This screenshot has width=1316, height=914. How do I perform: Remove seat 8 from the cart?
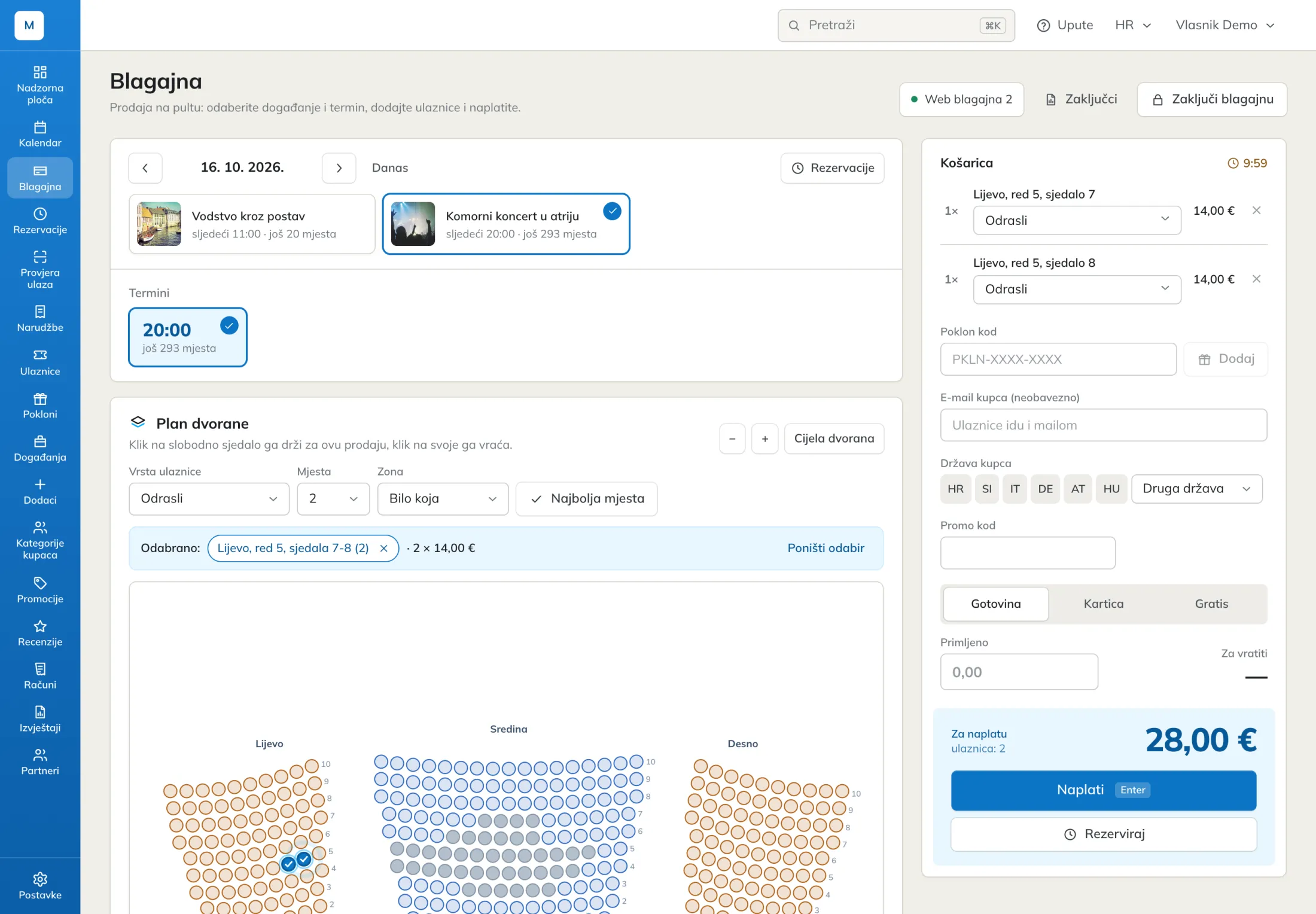click(1256, 279)
